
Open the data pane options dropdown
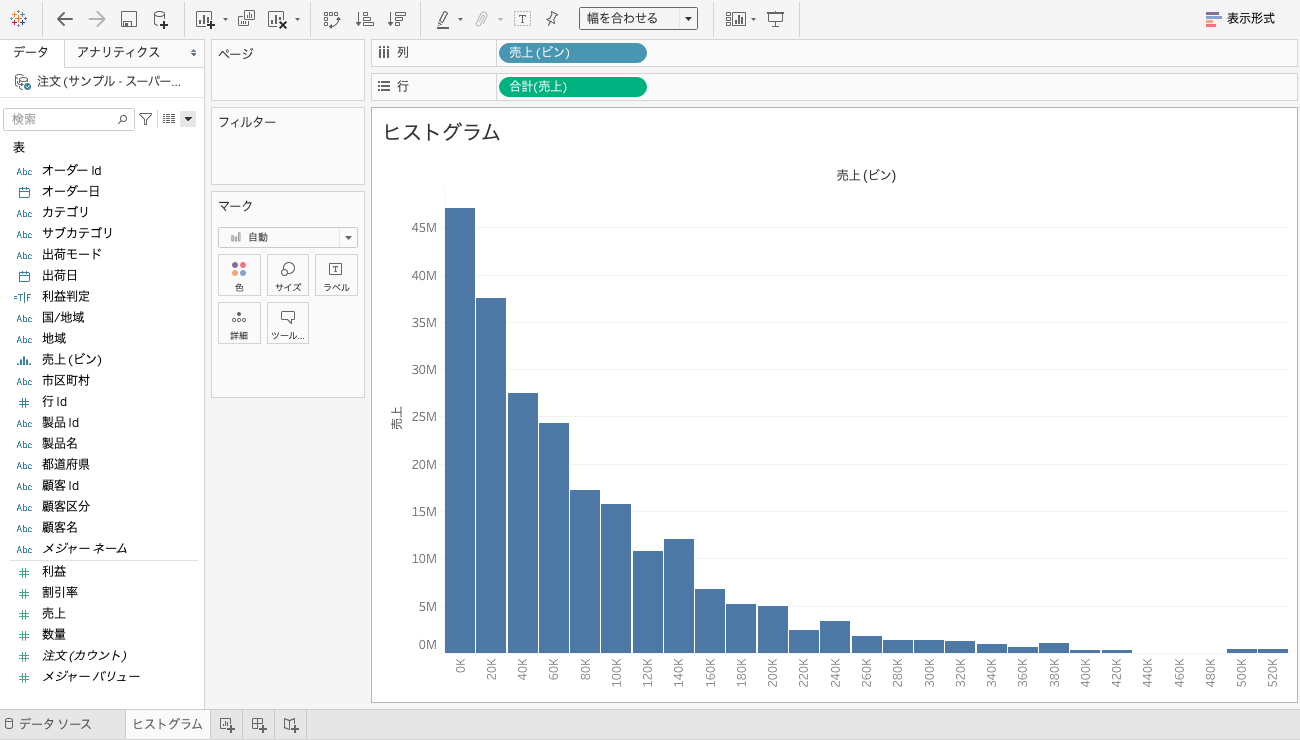tap(188, 119)
